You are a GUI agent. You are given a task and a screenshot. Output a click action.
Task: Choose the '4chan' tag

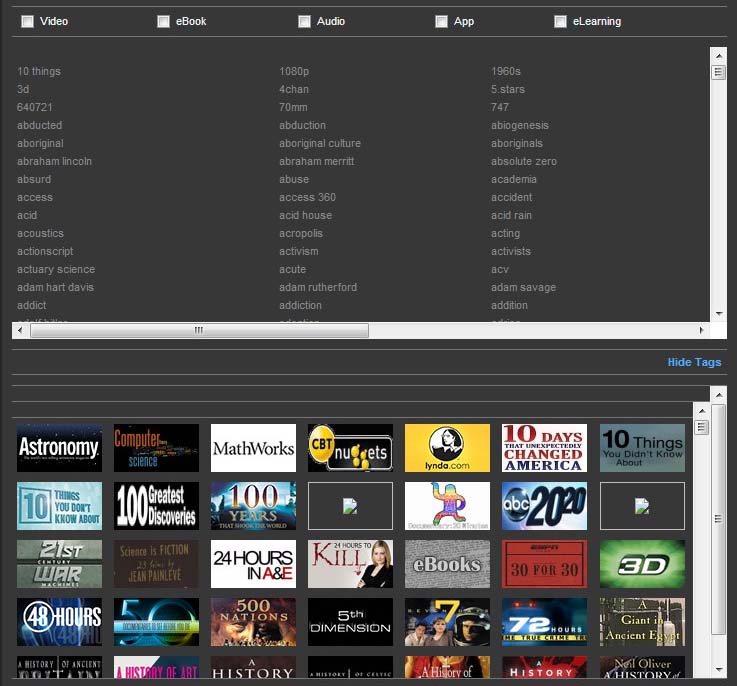click(x=294, y=89)
